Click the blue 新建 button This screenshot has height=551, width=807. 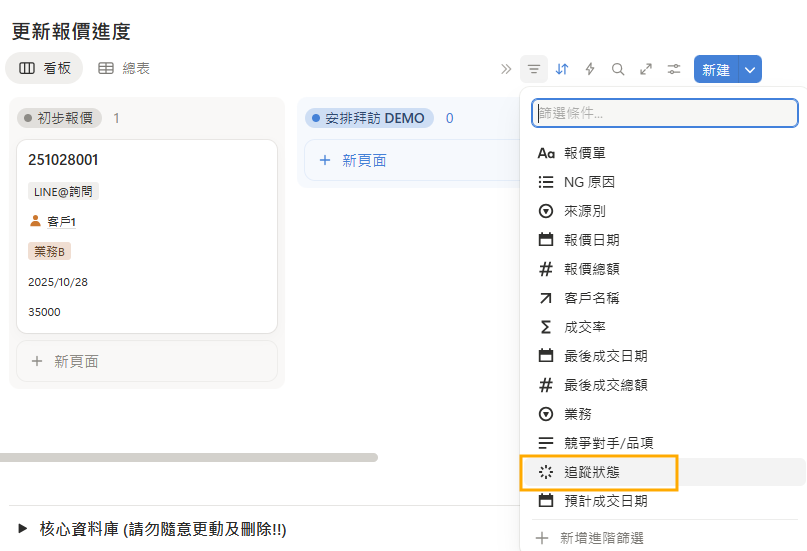pyautogui.click(x=715, y=69)
